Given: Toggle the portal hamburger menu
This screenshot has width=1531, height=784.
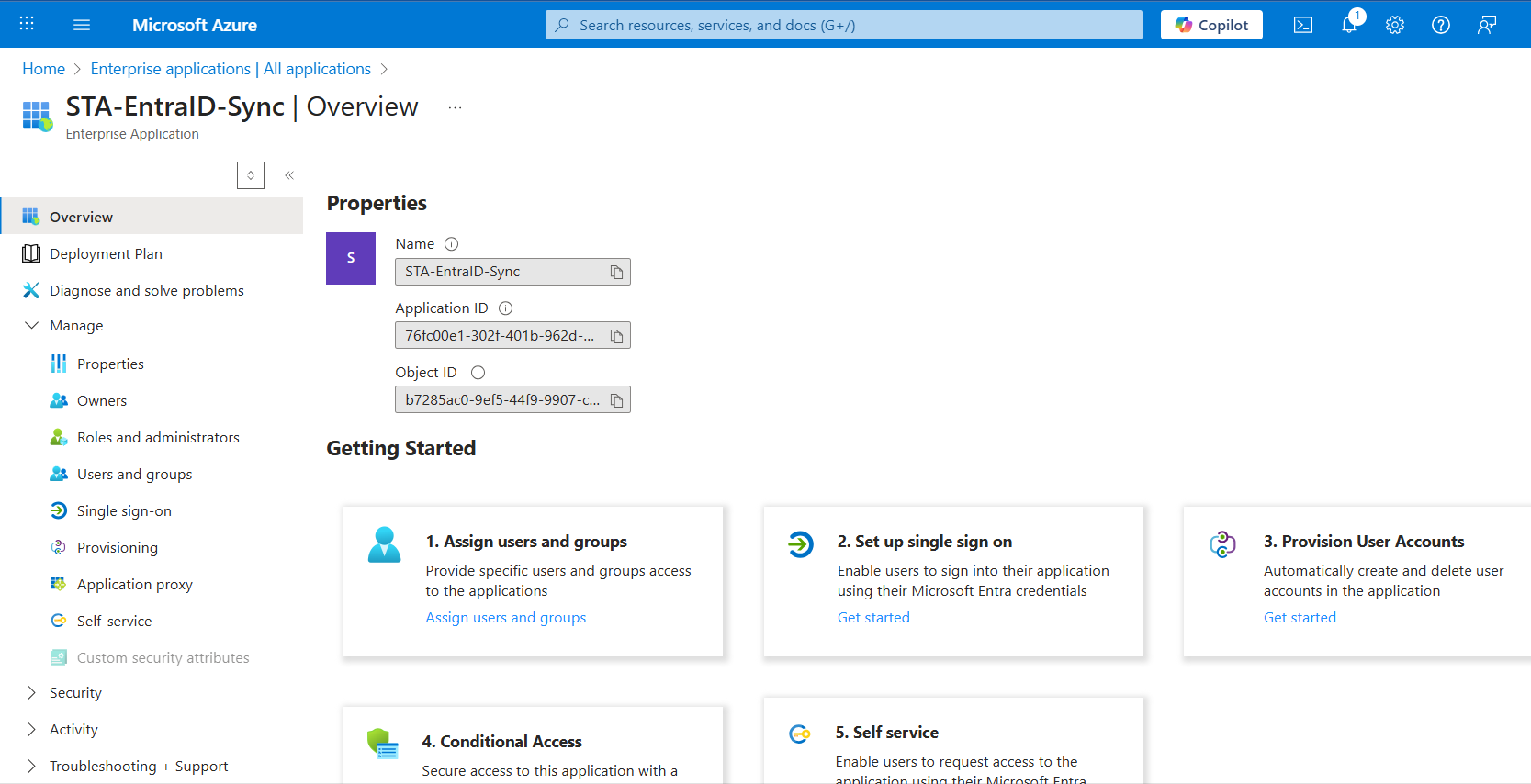Looking at the screenshot, I should click(82, 25).
